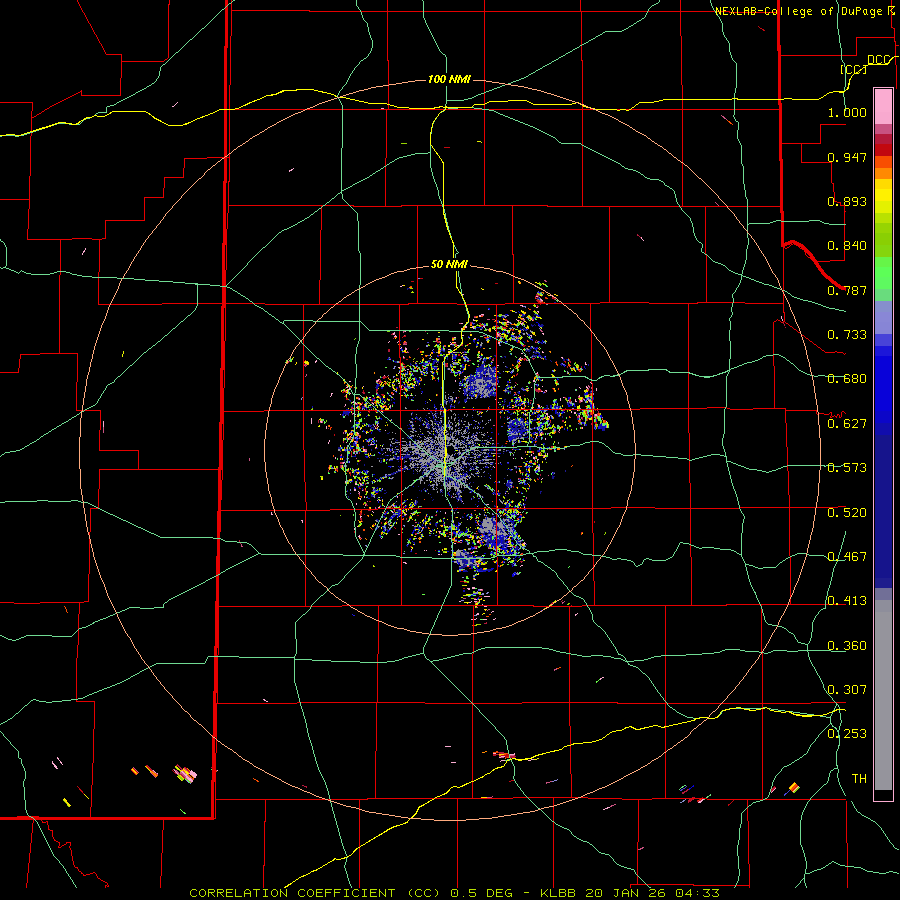Select the 0.733 scale value
Viewport: 900px width, 900px height.
tap(847, 335)
